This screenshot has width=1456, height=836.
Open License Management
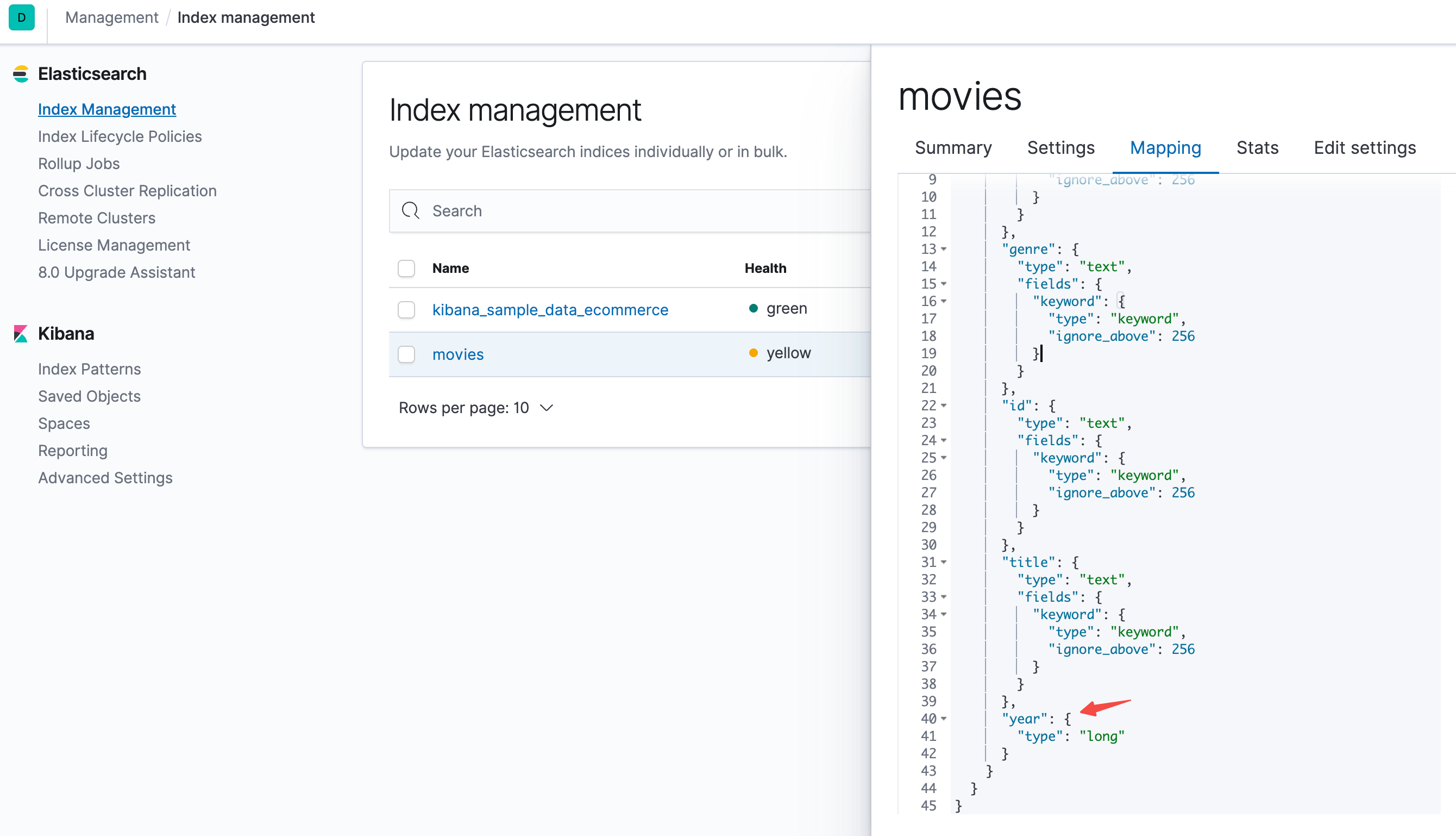pyautogui.click(x=114, y=245)
